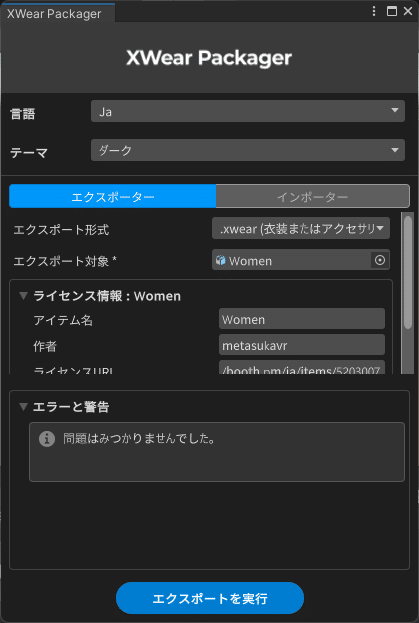Image resolution: width=419 pixels, height=623 pixels.
Task: Click the エクスポート形式 label
Action: (61, 230)
